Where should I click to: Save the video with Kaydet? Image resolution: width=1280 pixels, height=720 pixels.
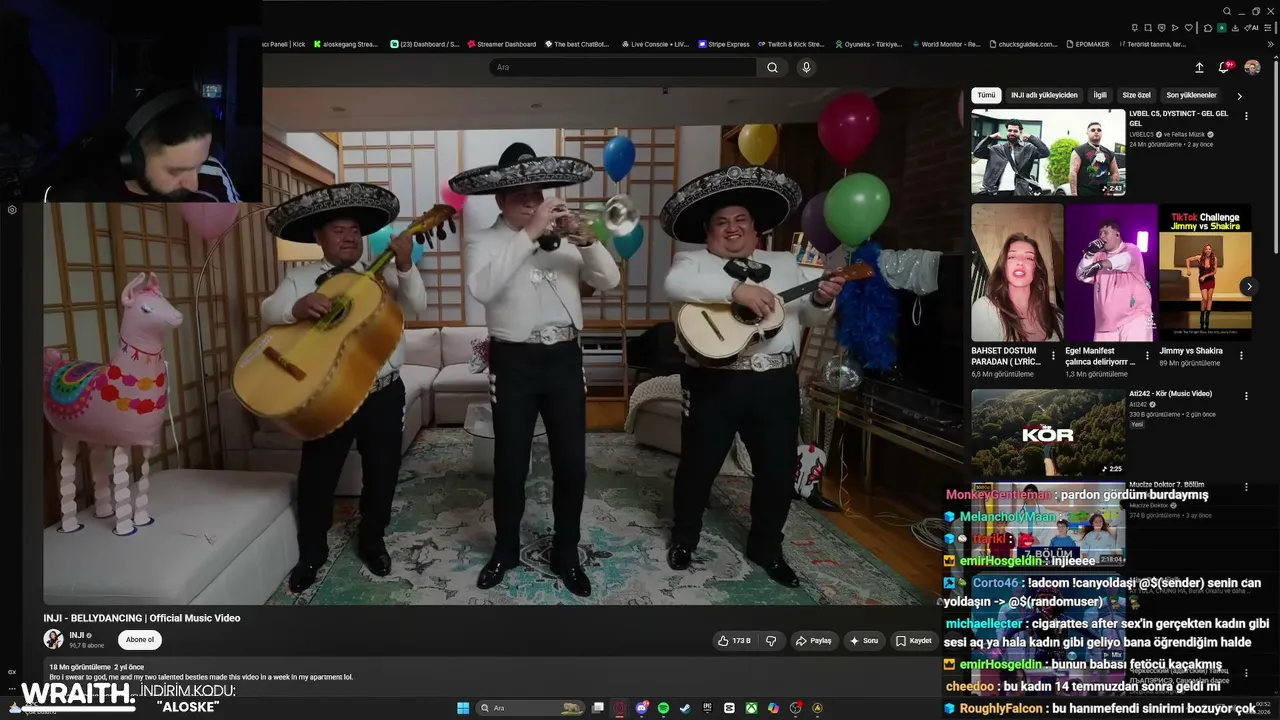tap(914, 640)
